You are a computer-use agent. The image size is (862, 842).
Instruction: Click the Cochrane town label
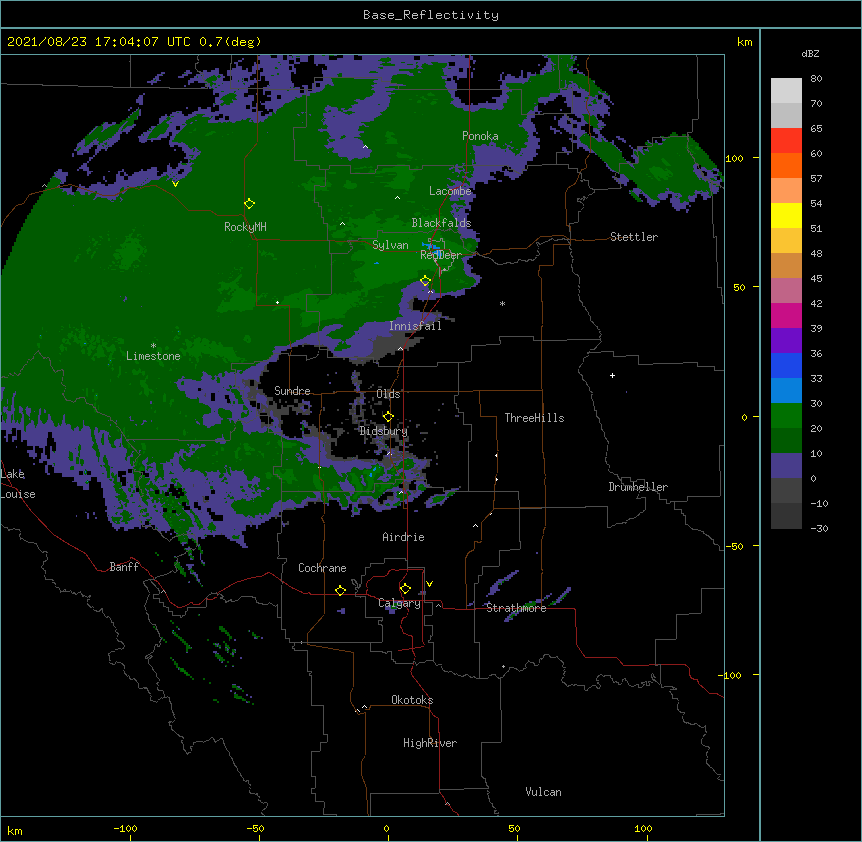click(x=322, y=568)
